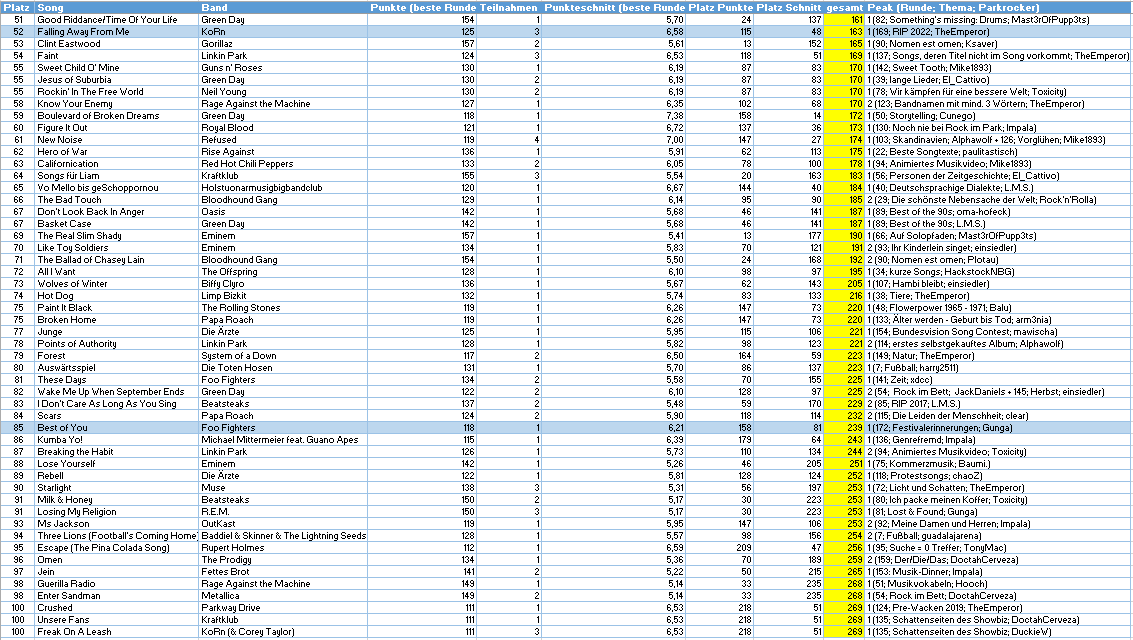Select the band cell 'The Offspring'
Screen dimensions: 1133x640
[283, 272]
